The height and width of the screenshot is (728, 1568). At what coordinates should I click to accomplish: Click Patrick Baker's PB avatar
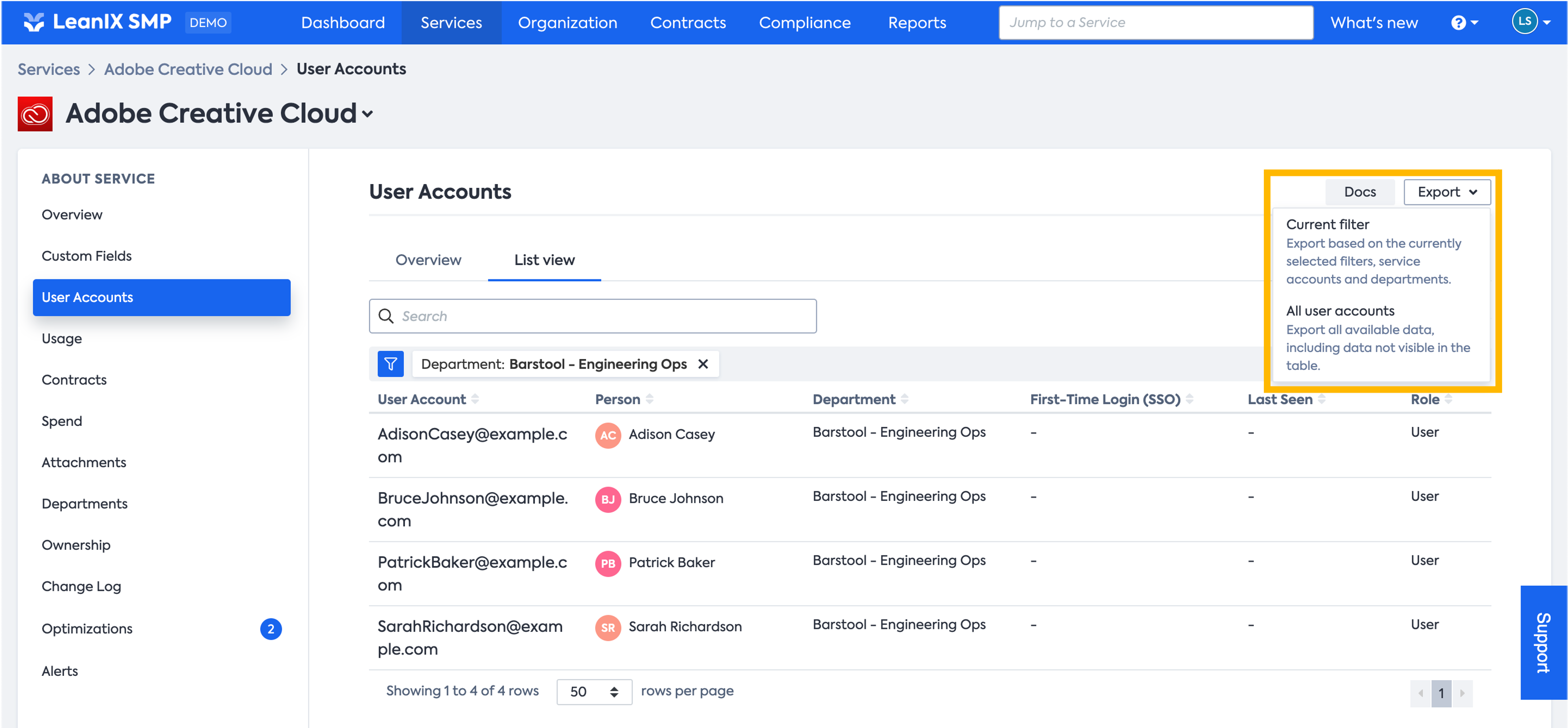[x=607, y=563]
